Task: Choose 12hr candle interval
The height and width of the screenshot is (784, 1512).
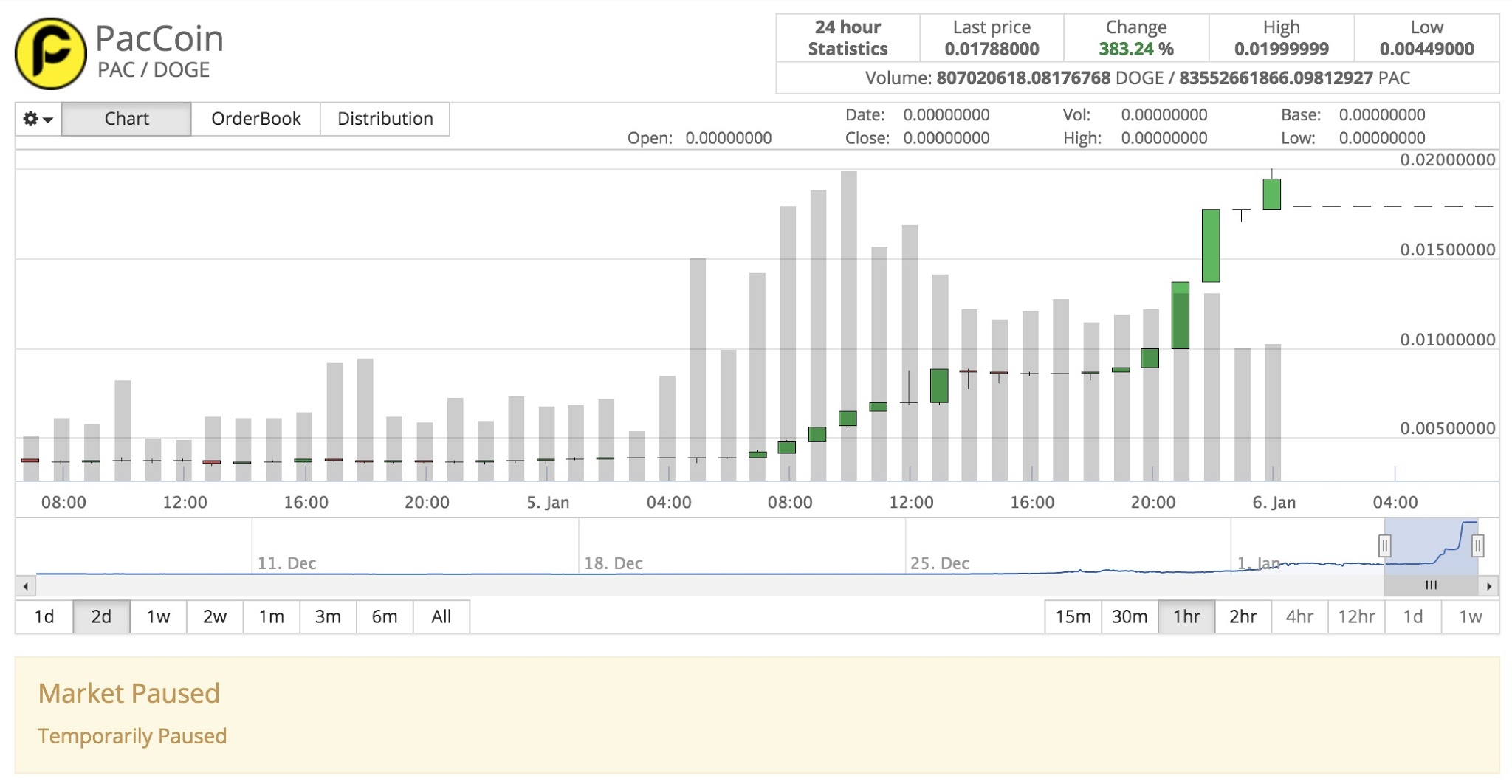Action: (1356, 616)
